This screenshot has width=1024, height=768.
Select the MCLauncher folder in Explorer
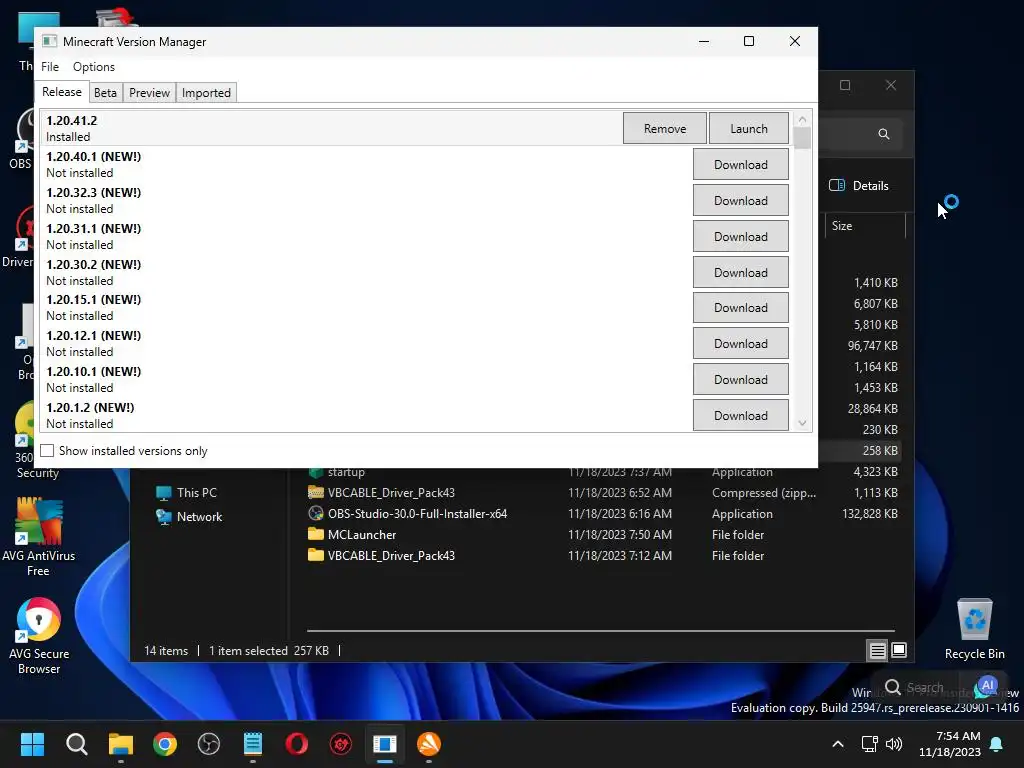[362, 534]
